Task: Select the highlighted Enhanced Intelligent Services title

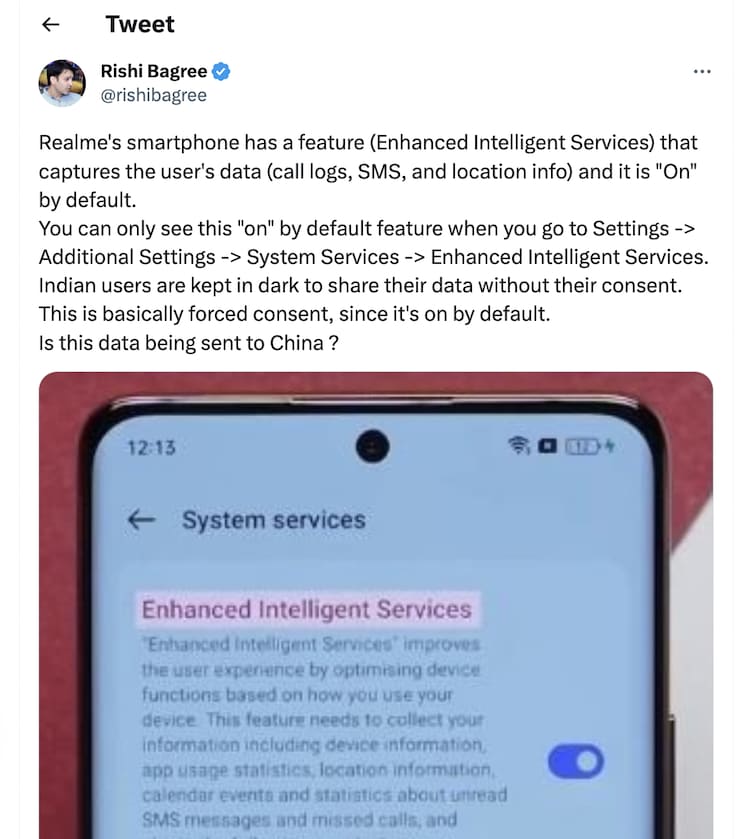Action: [307, 609]
